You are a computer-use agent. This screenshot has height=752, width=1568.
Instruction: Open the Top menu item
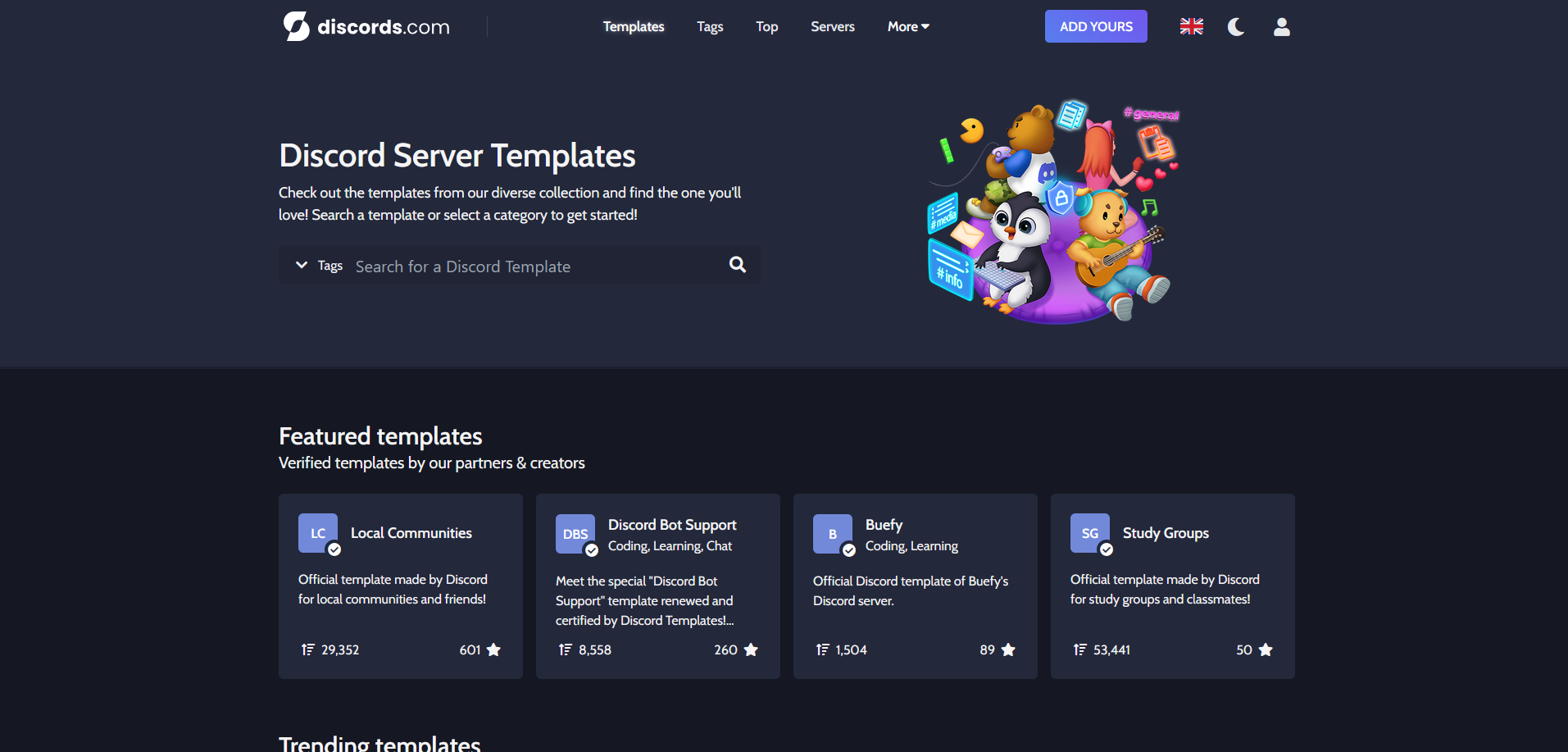(x=766, y=26)
